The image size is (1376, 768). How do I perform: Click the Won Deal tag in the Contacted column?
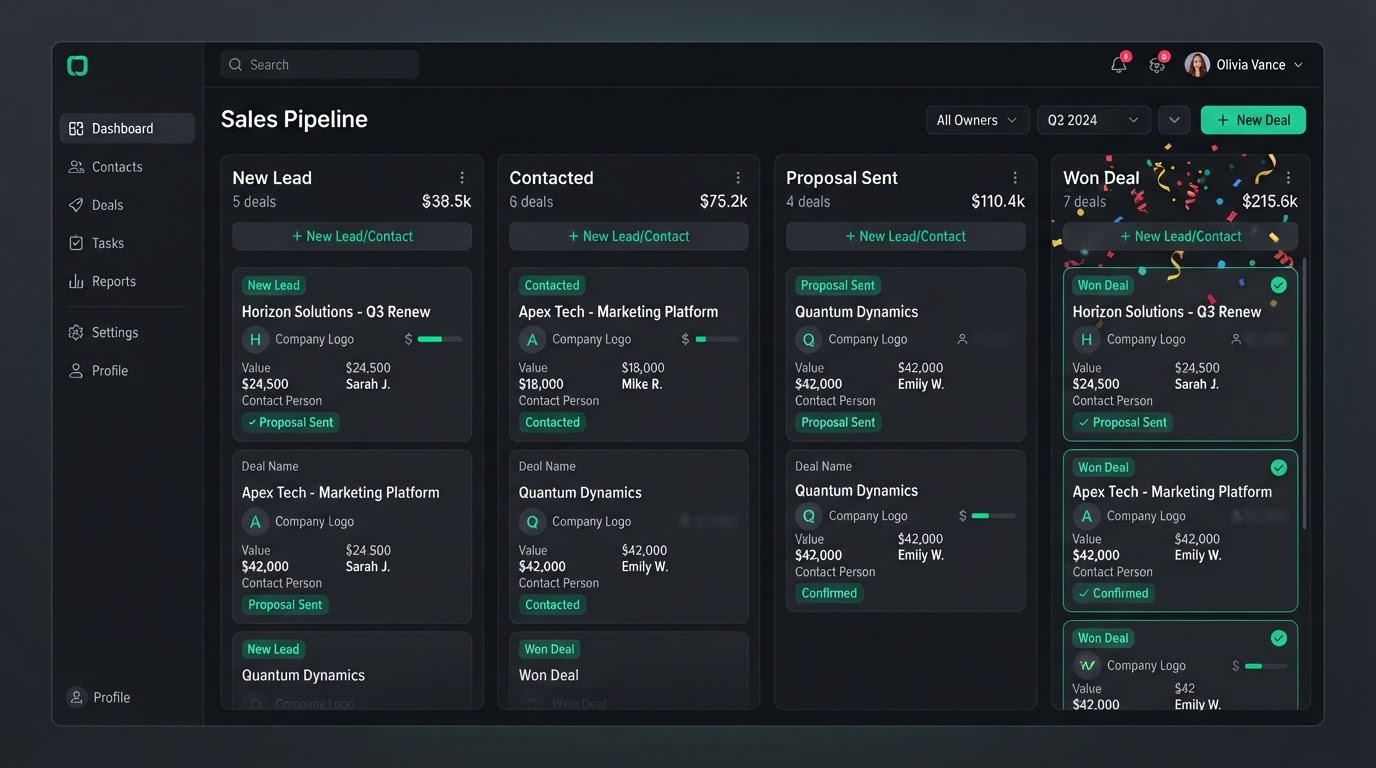pos(550,649)
